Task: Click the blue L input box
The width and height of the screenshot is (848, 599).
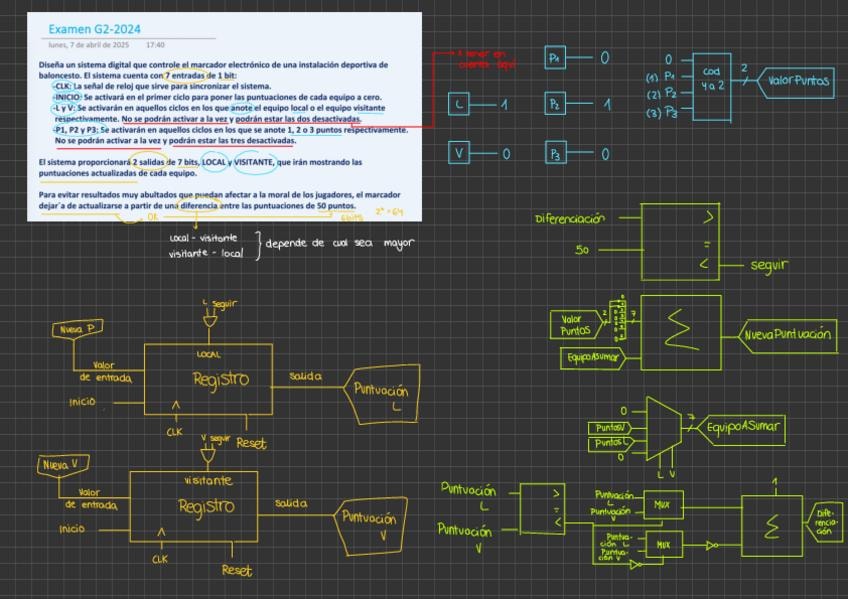Action: click(459, 103)
